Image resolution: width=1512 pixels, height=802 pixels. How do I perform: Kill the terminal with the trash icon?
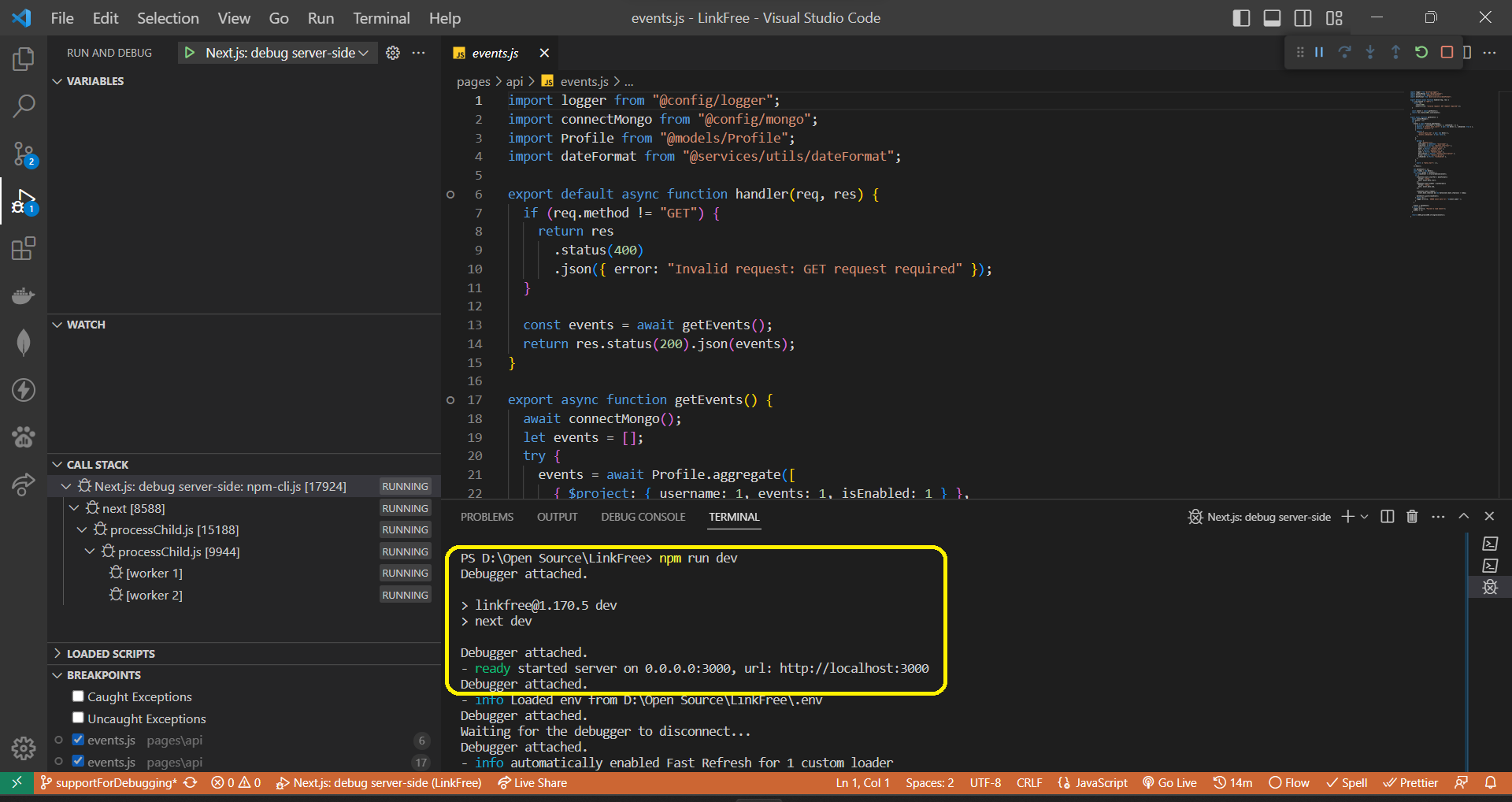click(x=1412, y=516)
